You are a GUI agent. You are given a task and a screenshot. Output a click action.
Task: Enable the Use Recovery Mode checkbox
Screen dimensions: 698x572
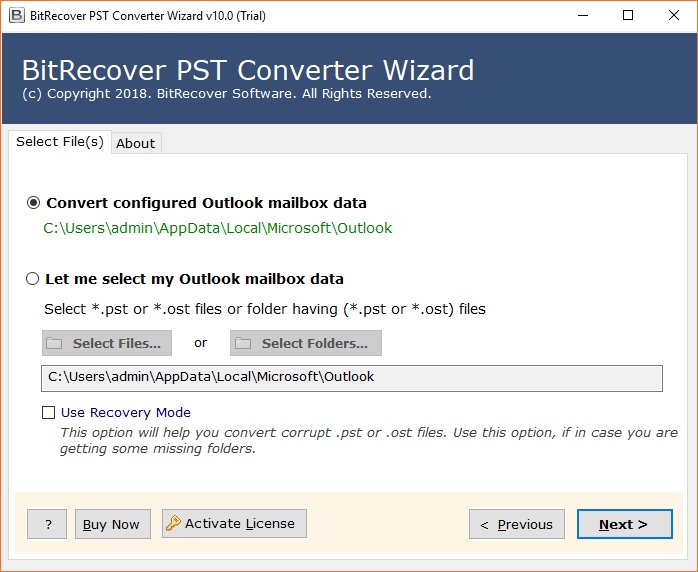click(x=49, y=412)
